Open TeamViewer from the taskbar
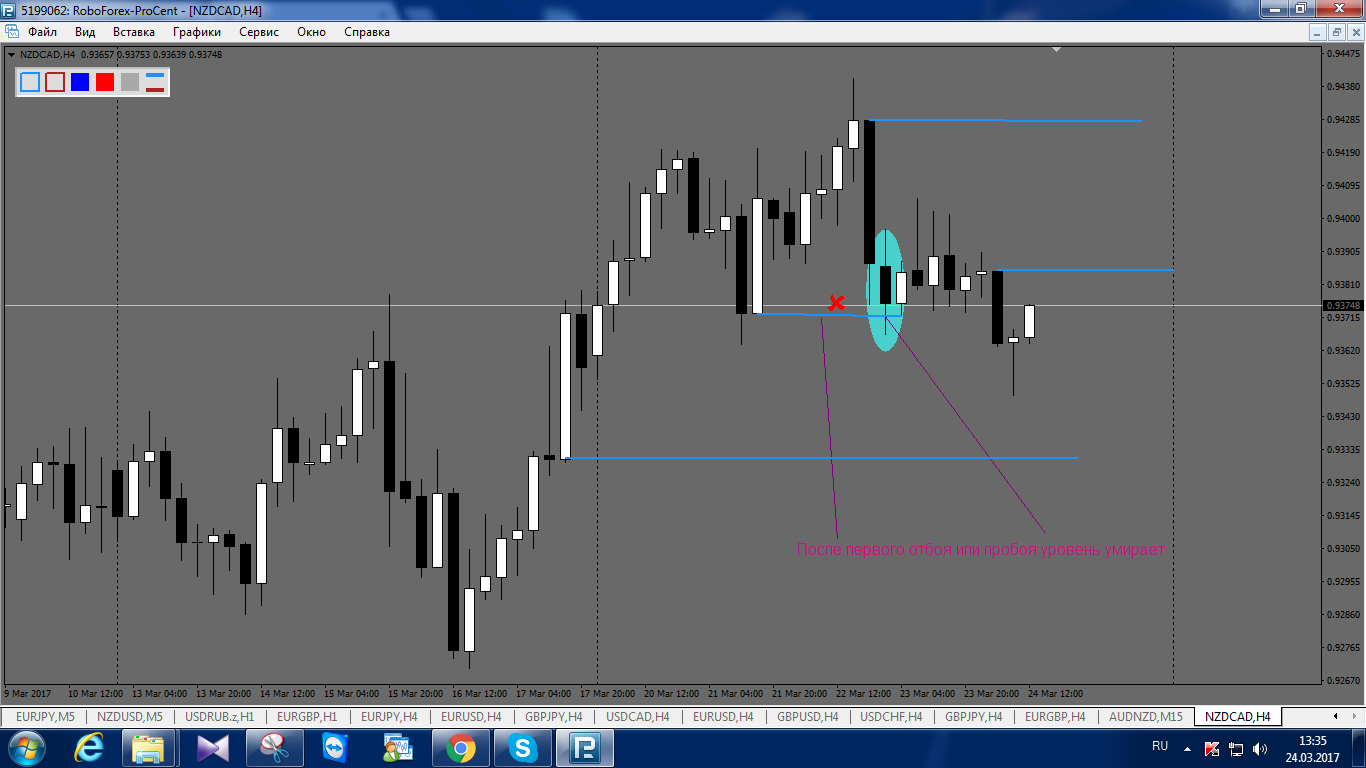 tap(336, 747)
